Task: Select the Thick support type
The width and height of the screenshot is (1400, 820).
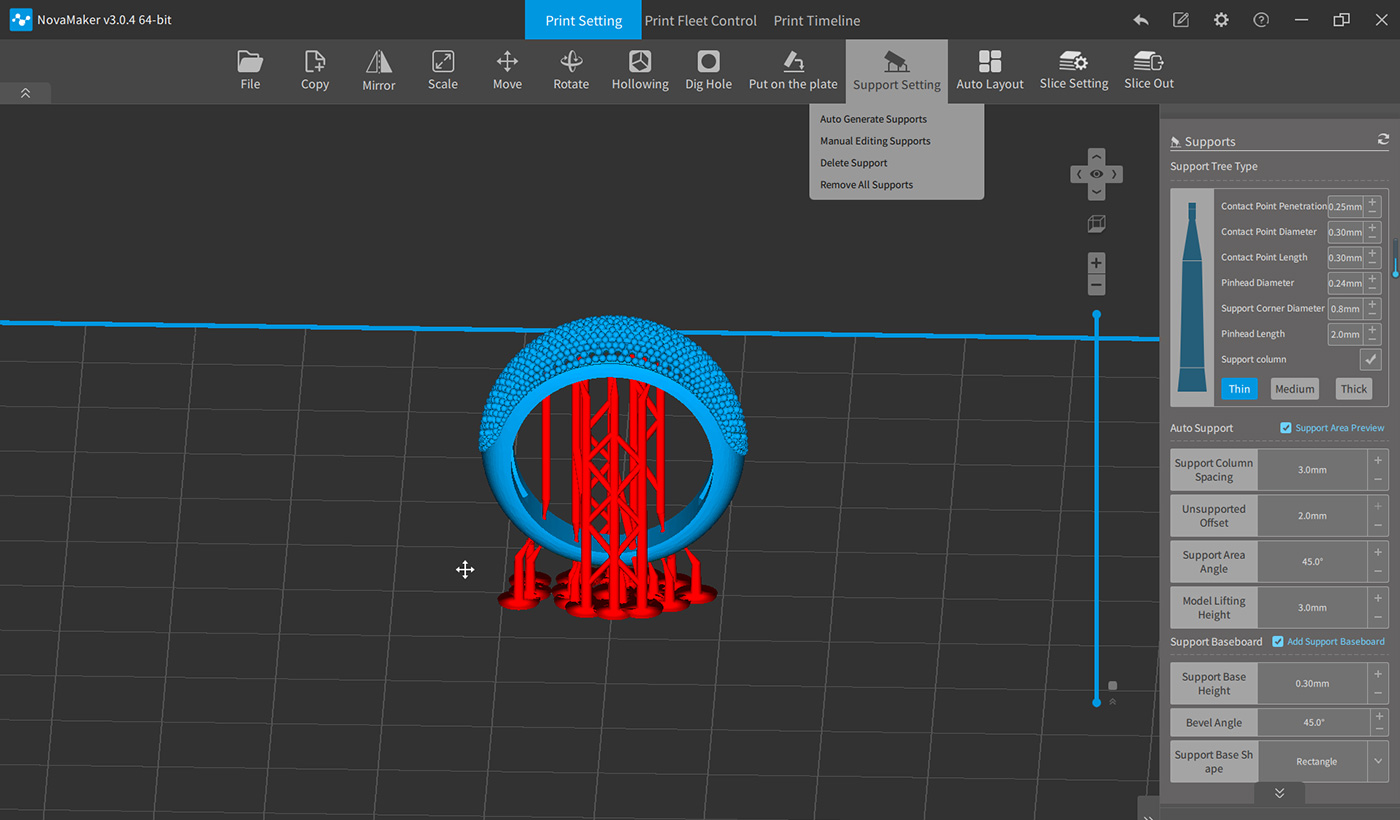Action: pos(1354,389)
